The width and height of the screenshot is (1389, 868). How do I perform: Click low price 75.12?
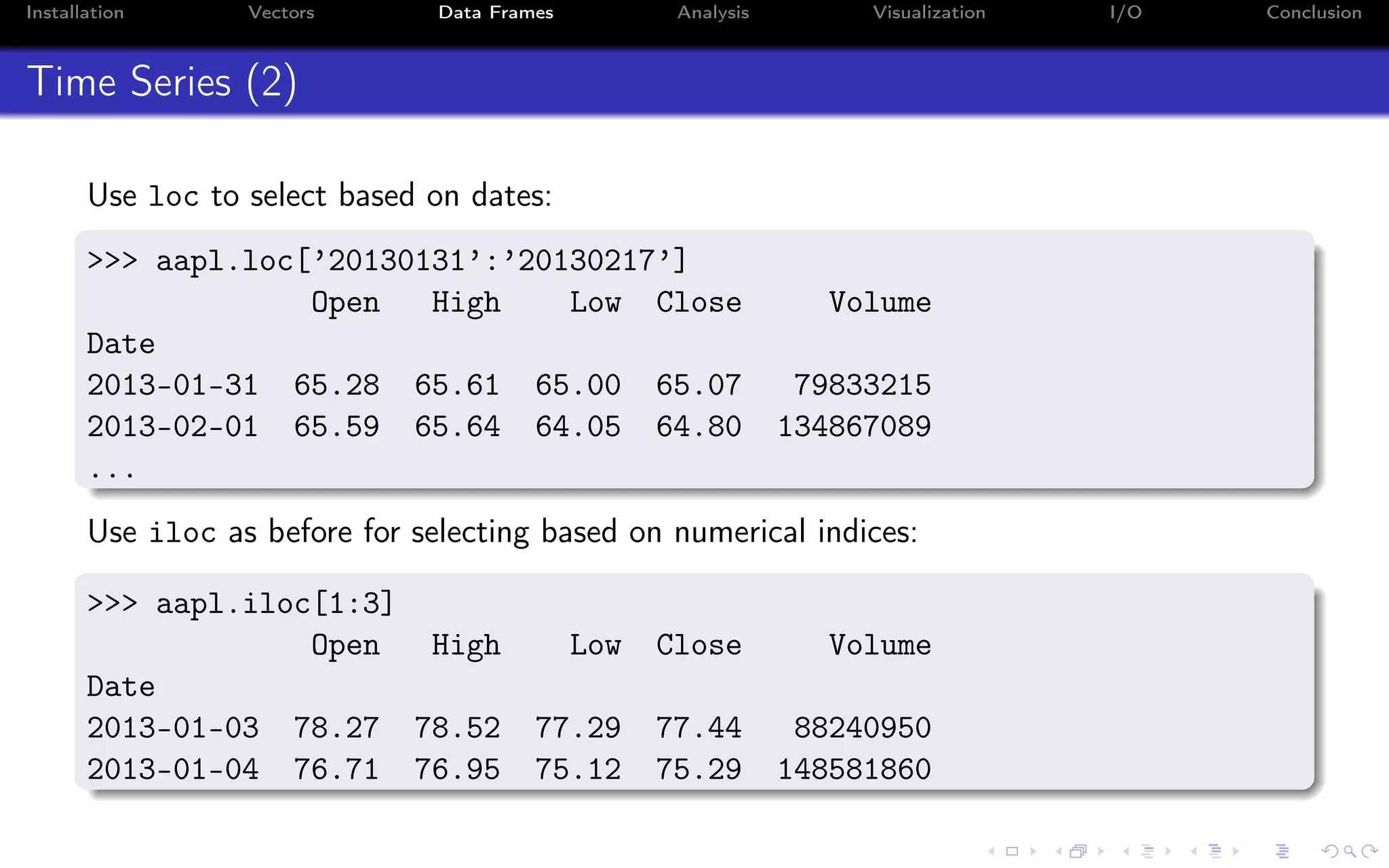point(578,769)
